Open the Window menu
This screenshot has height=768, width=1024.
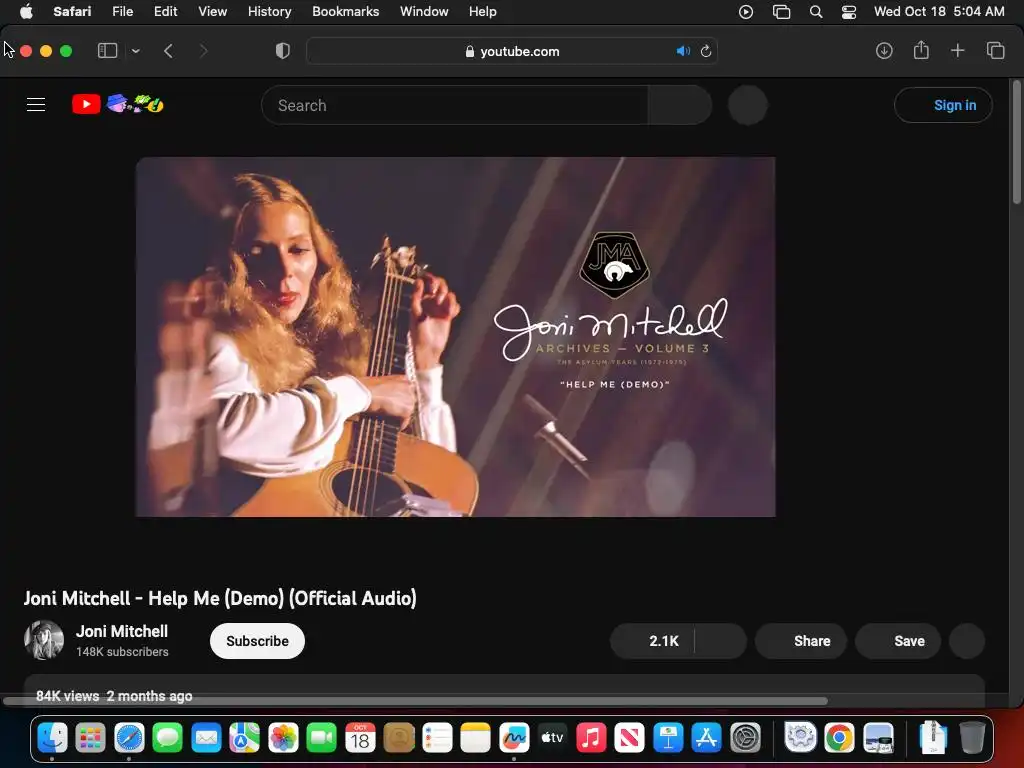click(x=424, y=12)
